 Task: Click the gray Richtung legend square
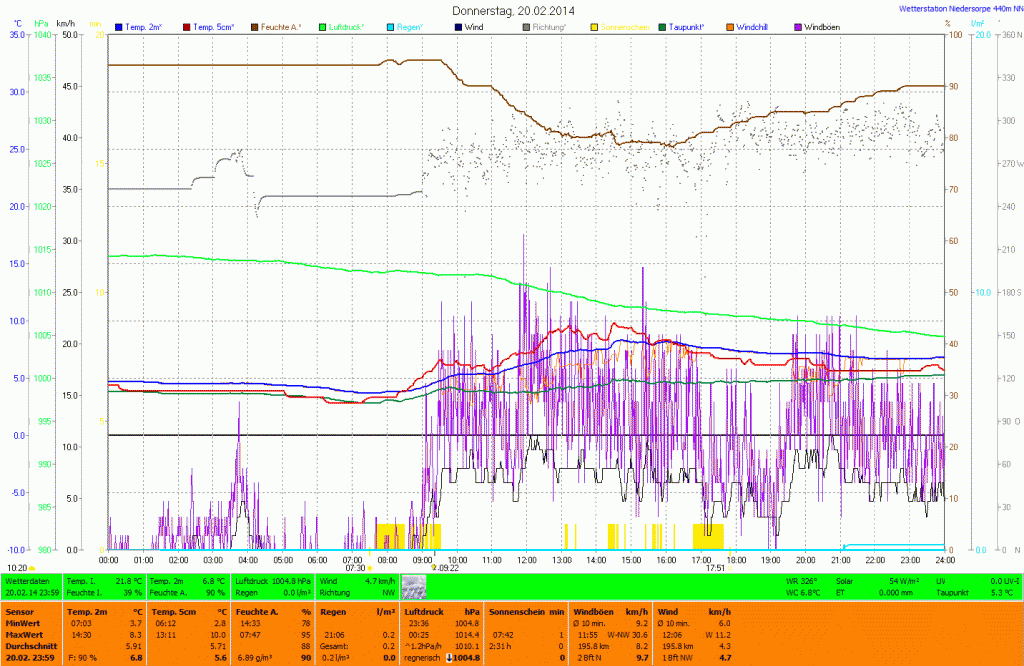click(x=527, y=26)
